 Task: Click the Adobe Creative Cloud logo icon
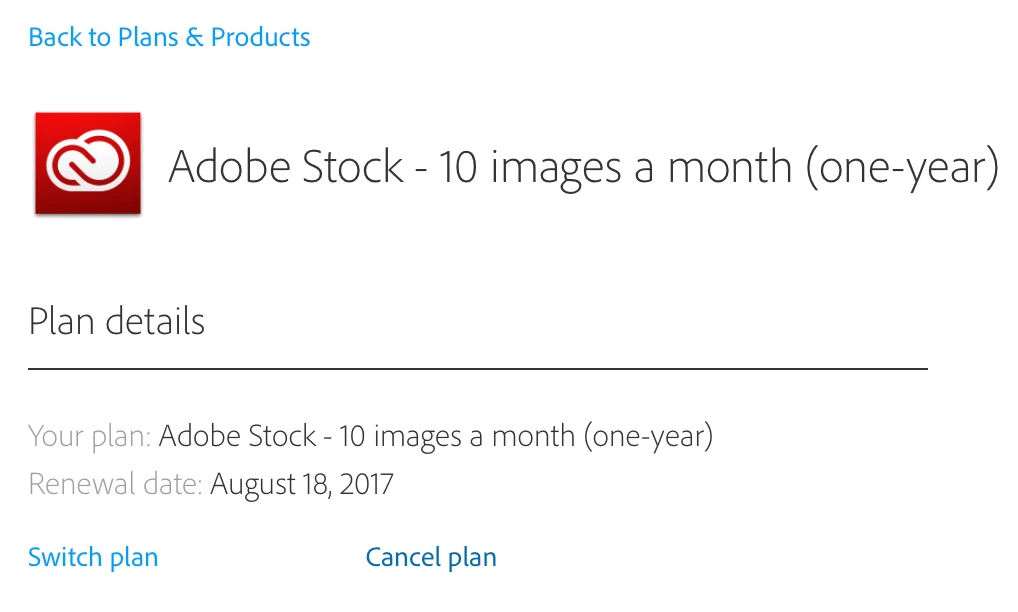tap(88, 164)
